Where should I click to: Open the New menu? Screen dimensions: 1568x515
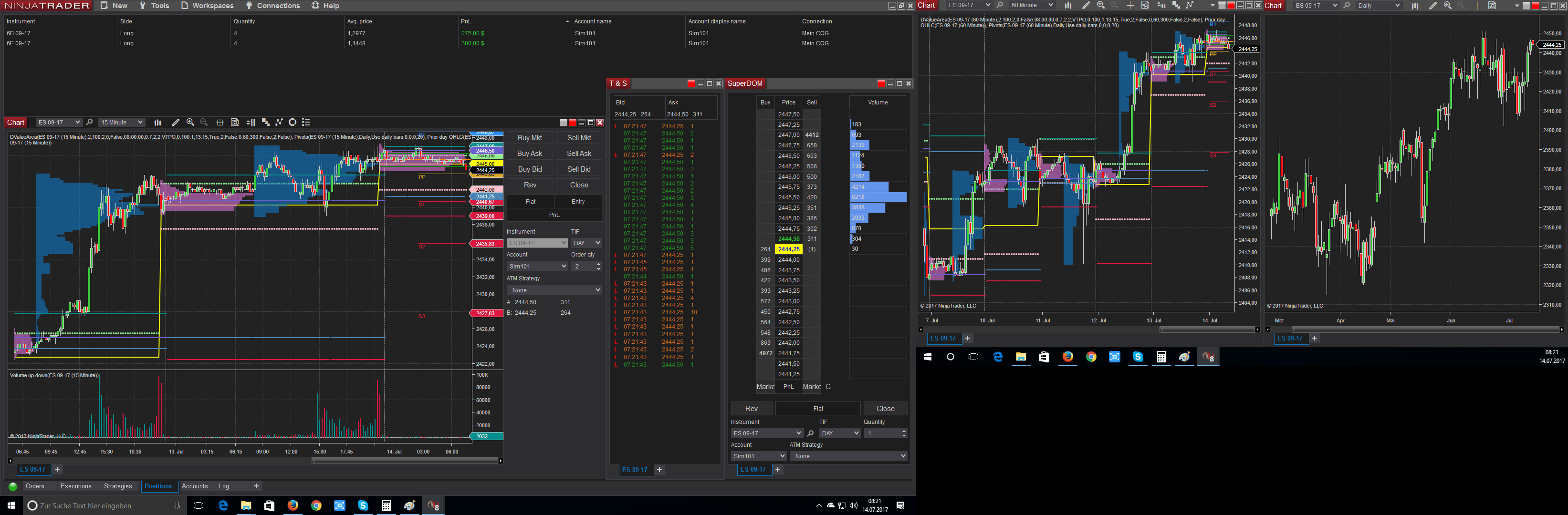(114, 5)
